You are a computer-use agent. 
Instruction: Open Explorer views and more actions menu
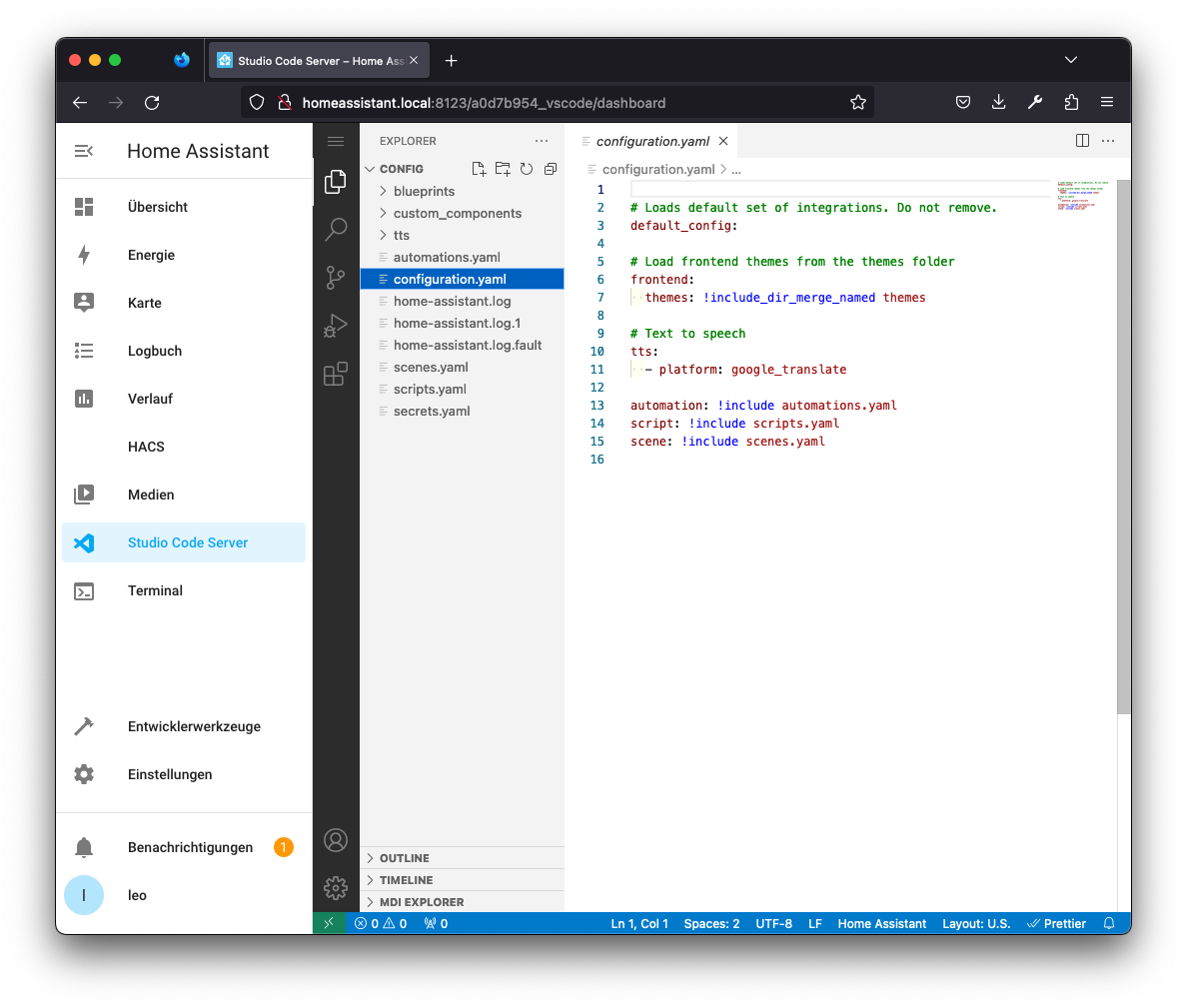coord(542,141)
